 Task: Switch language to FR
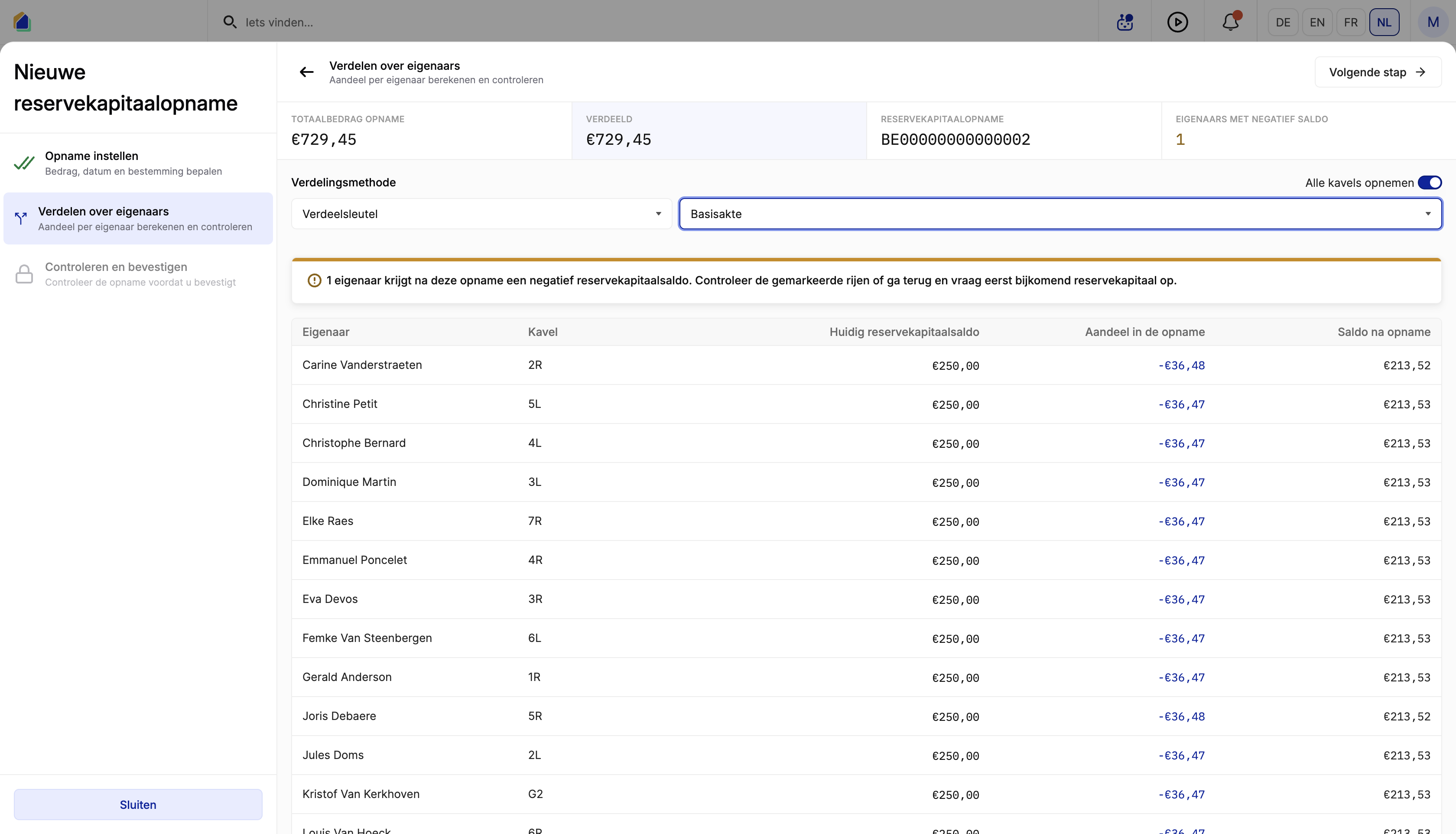[1351, 22]
